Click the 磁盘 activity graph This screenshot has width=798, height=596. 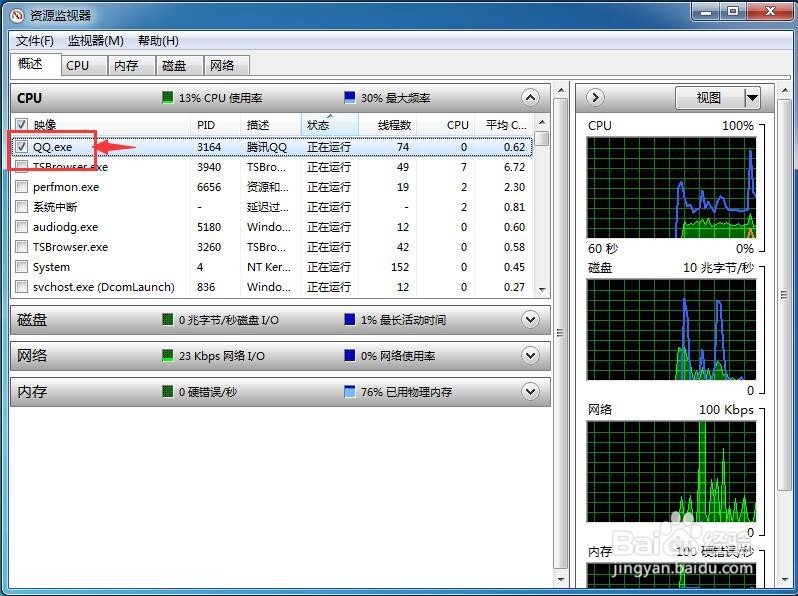pos(671,329)
